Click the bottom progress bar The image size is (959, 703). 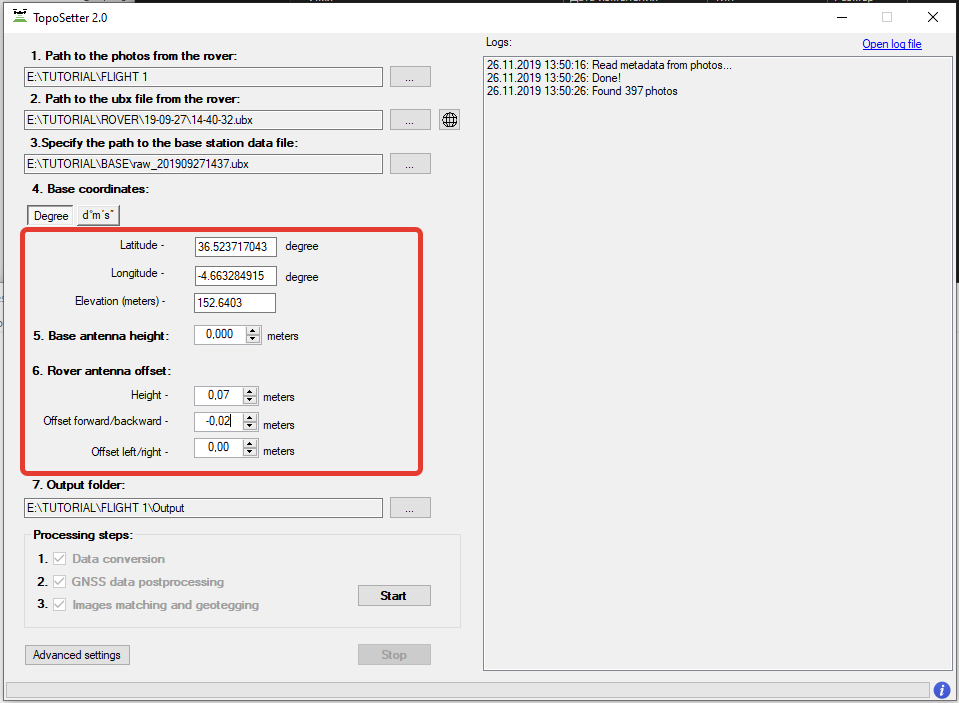point(467,690)
